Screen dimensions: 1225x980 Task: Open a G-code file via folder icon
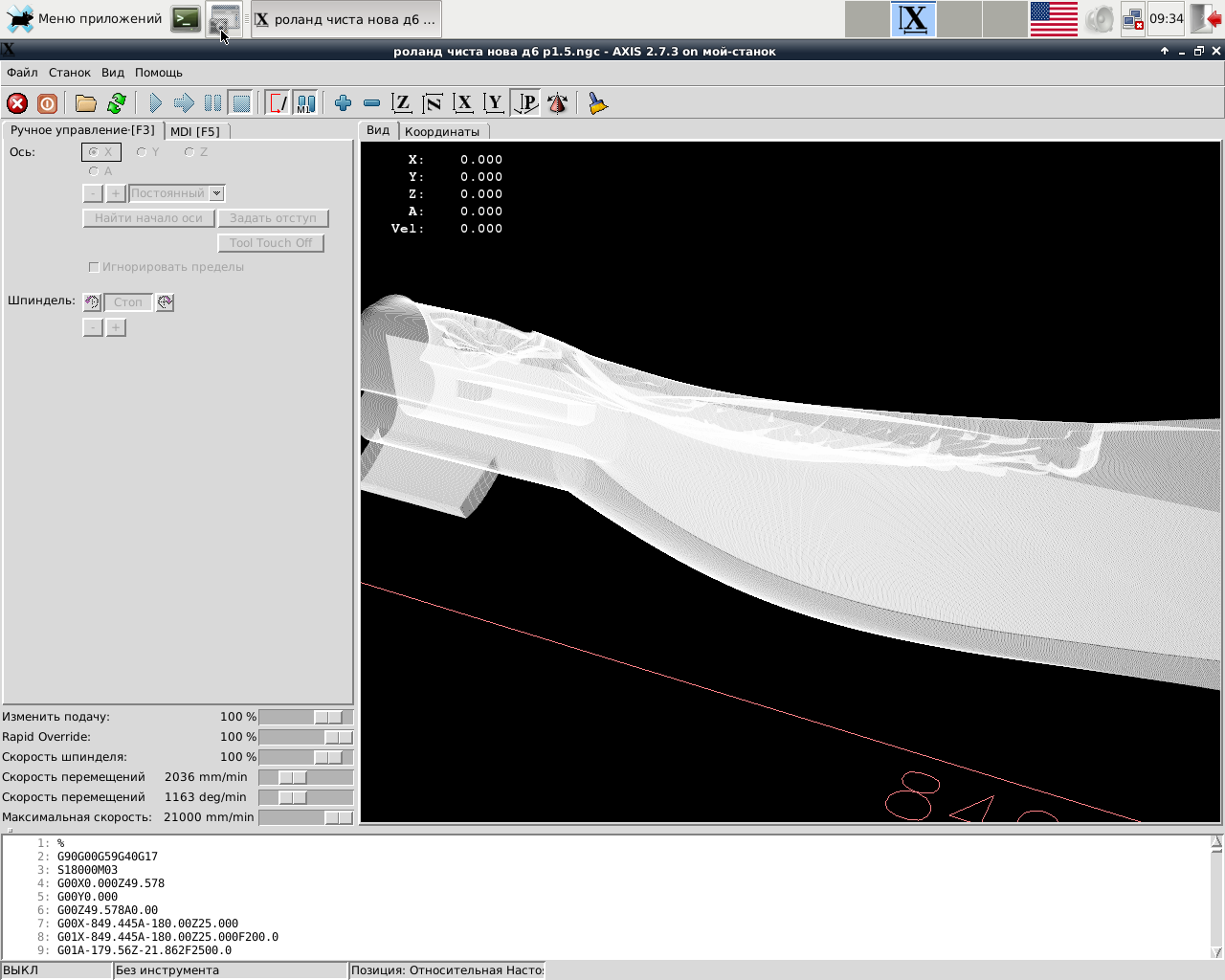click(86, 103)
